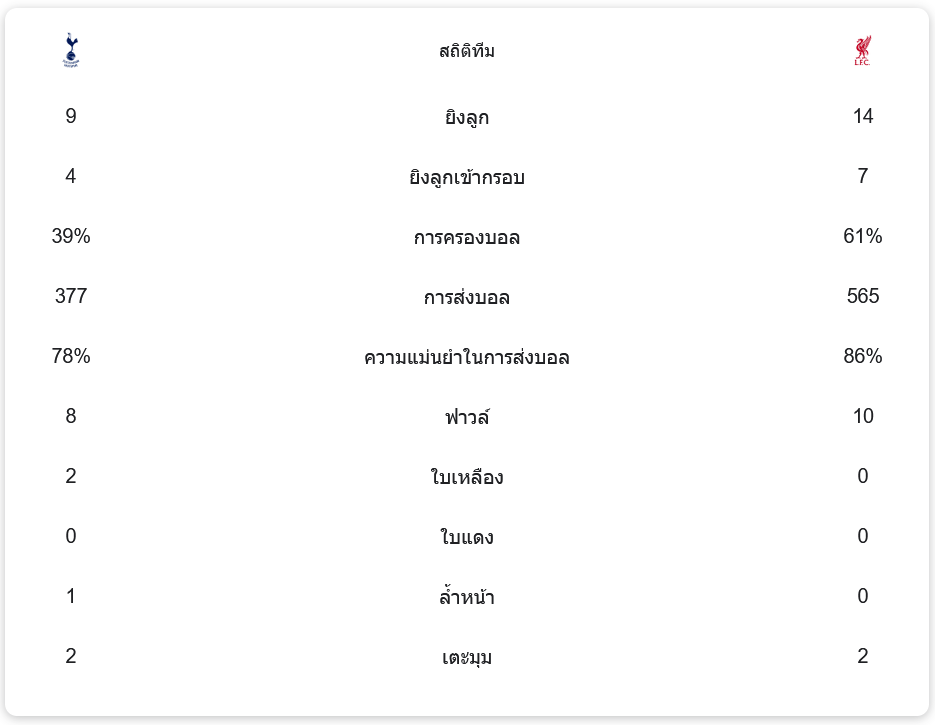935x725 pixels.
Task: Click the สถิติทีม header title
Action: pos(467,51)
